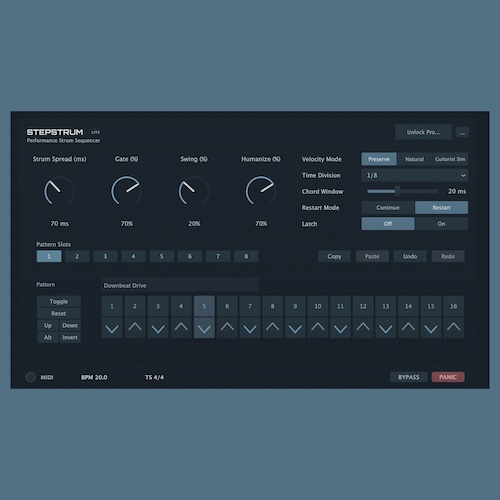Click the pattern Toggle button
The height and width of the screenshot is (500, 500).
click(59, 301)
